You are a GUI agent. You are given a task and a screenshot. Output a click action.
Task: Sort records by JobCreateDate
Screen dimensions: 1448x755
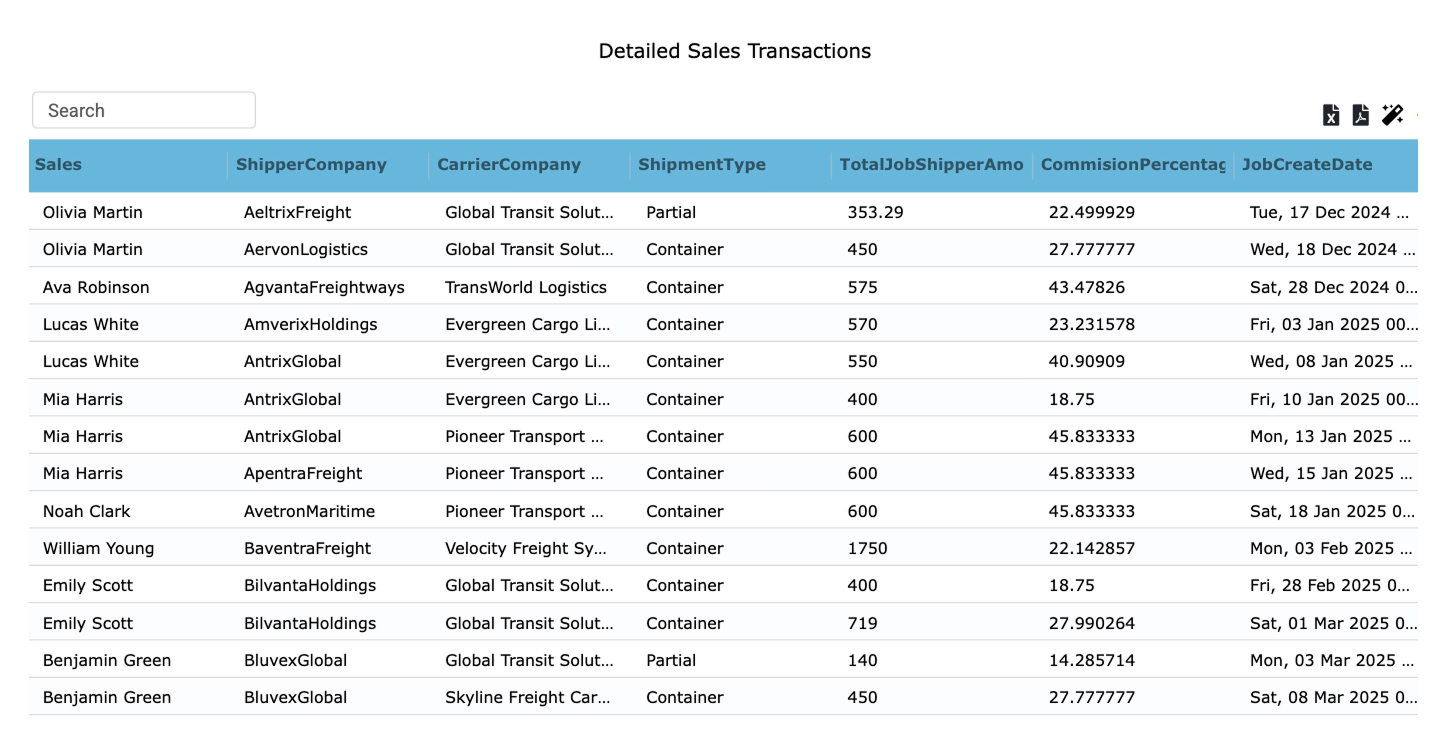tap(1308, 164)
